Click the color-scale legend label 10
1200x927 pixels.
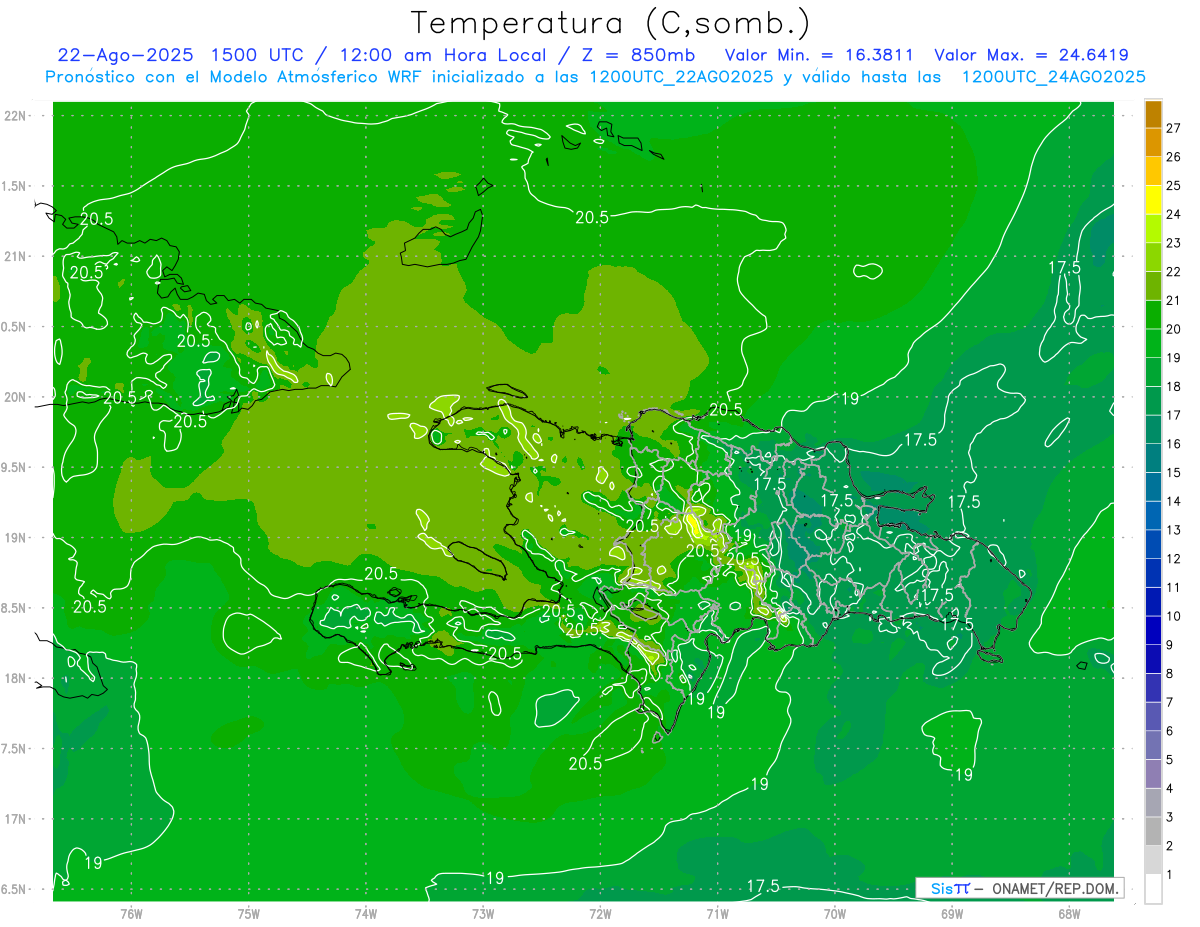tap(1173, 616)
